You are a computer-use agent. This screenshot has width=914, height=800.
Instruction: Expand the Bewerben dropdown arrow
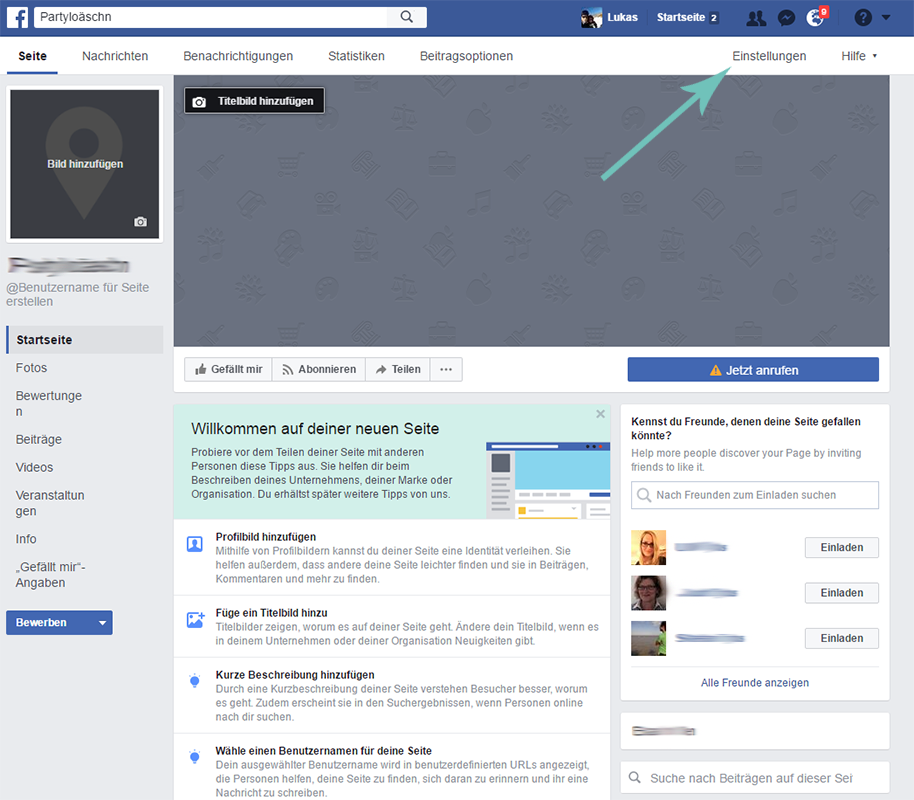[103, 623]
